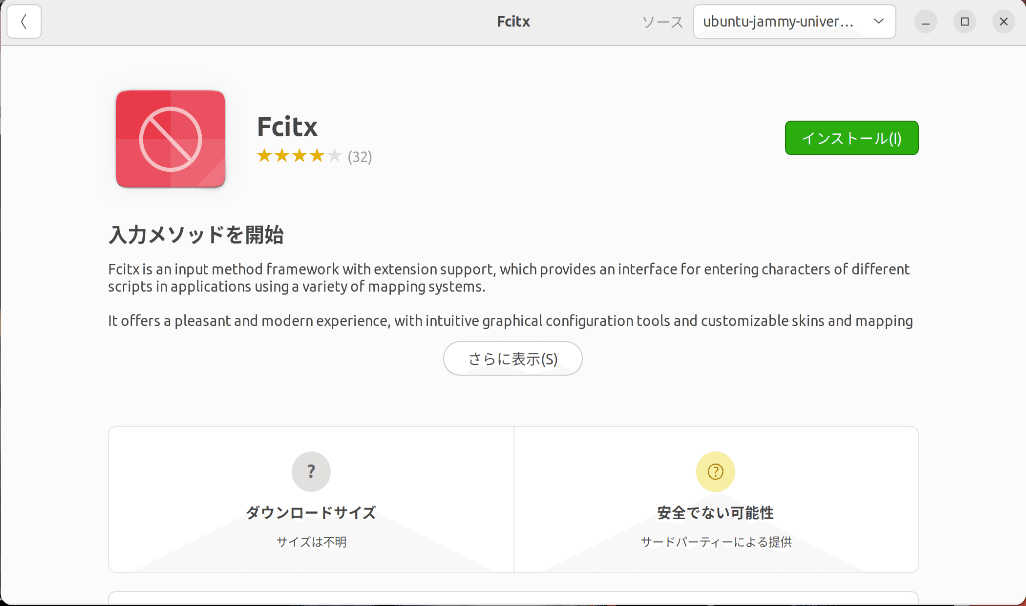
Task: Minimize the Fcitx software window
Action: [x=925, y=22]
